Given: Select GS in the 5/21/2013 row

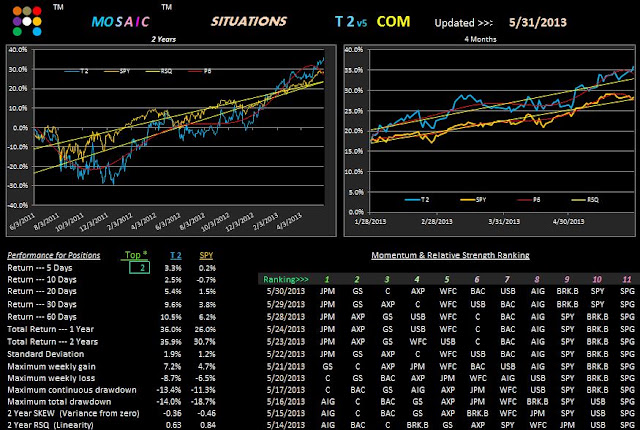Looking at the screenshot, I should pyautogui.click(x=327, y=367).
